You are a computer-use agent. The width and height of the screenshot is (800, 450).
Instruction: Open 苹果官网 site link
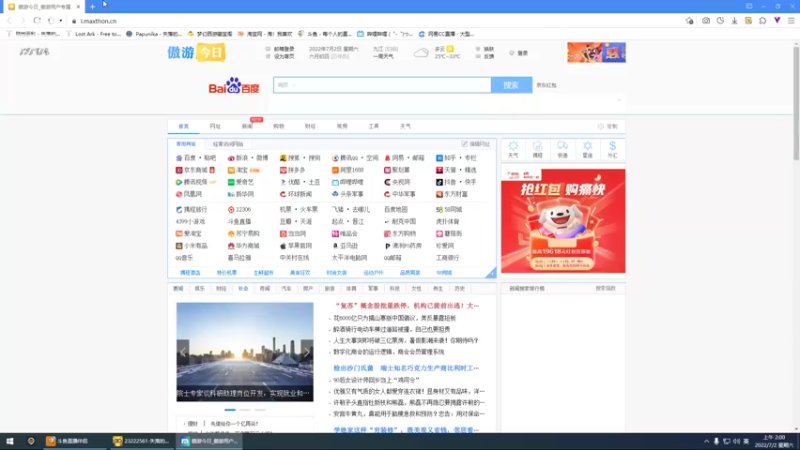click(295, 246)
